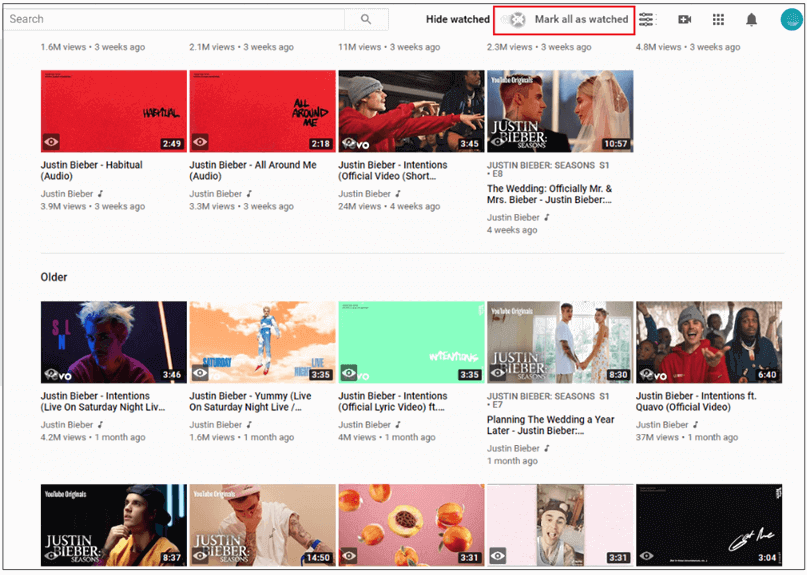The image size is (807, 575).
Task: Open the notifications bell
Action: (x=751, y=20)
